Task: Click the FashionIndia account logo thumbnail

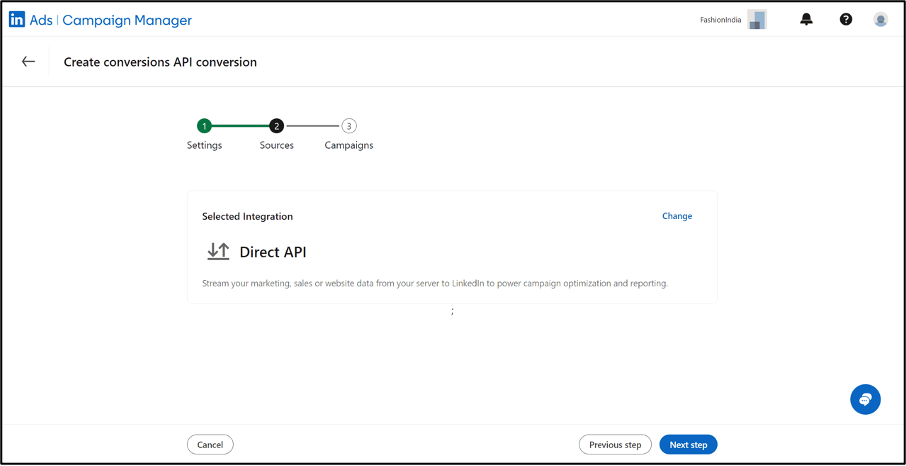Action: tap(756, 20)
